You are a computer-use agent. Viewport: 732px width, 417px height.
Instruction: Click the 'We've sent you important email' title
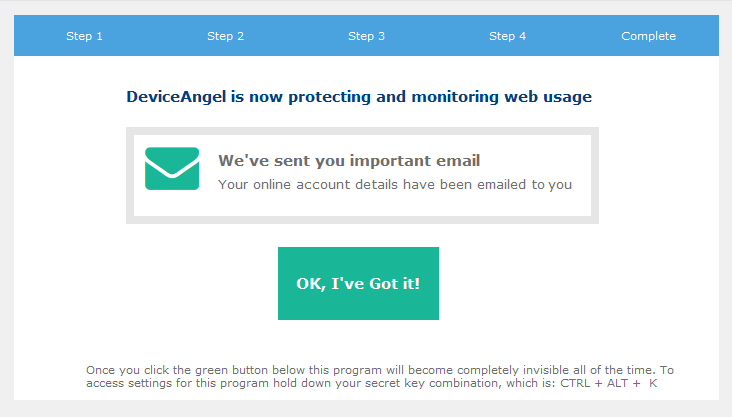(x=349, y=161)
